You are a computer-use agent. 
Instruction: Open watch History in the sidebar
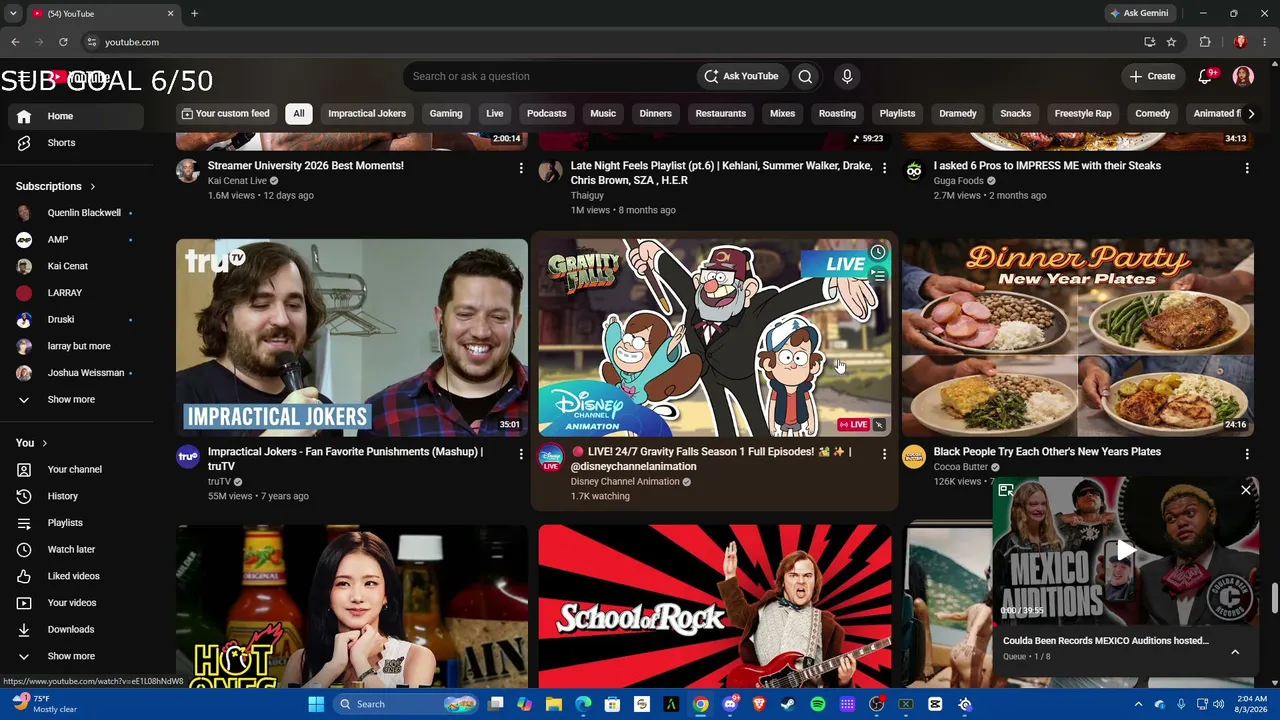[76, 496]
